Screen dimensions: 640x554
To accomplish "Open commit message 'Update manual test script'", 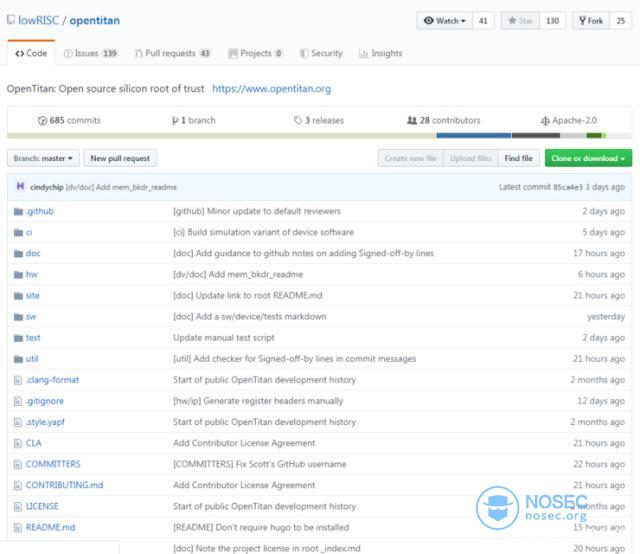I will pyautogui.click(x=224, y=338).
